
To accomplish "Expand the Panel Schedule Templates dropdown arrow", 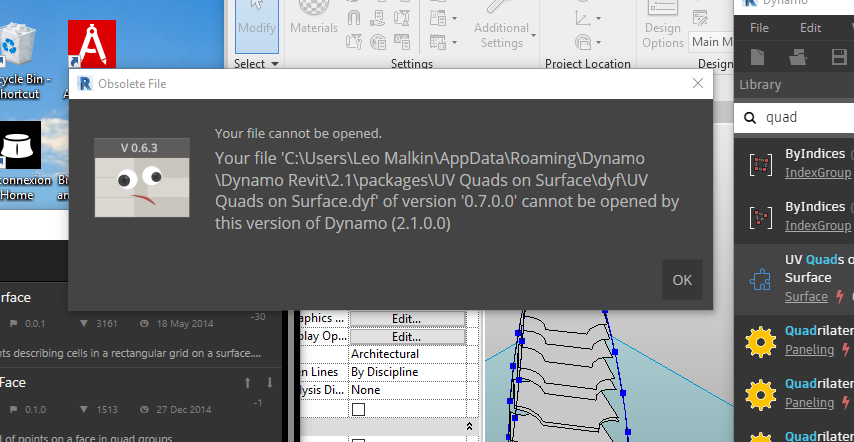I will pyautogui.click(x=454, y=42).
